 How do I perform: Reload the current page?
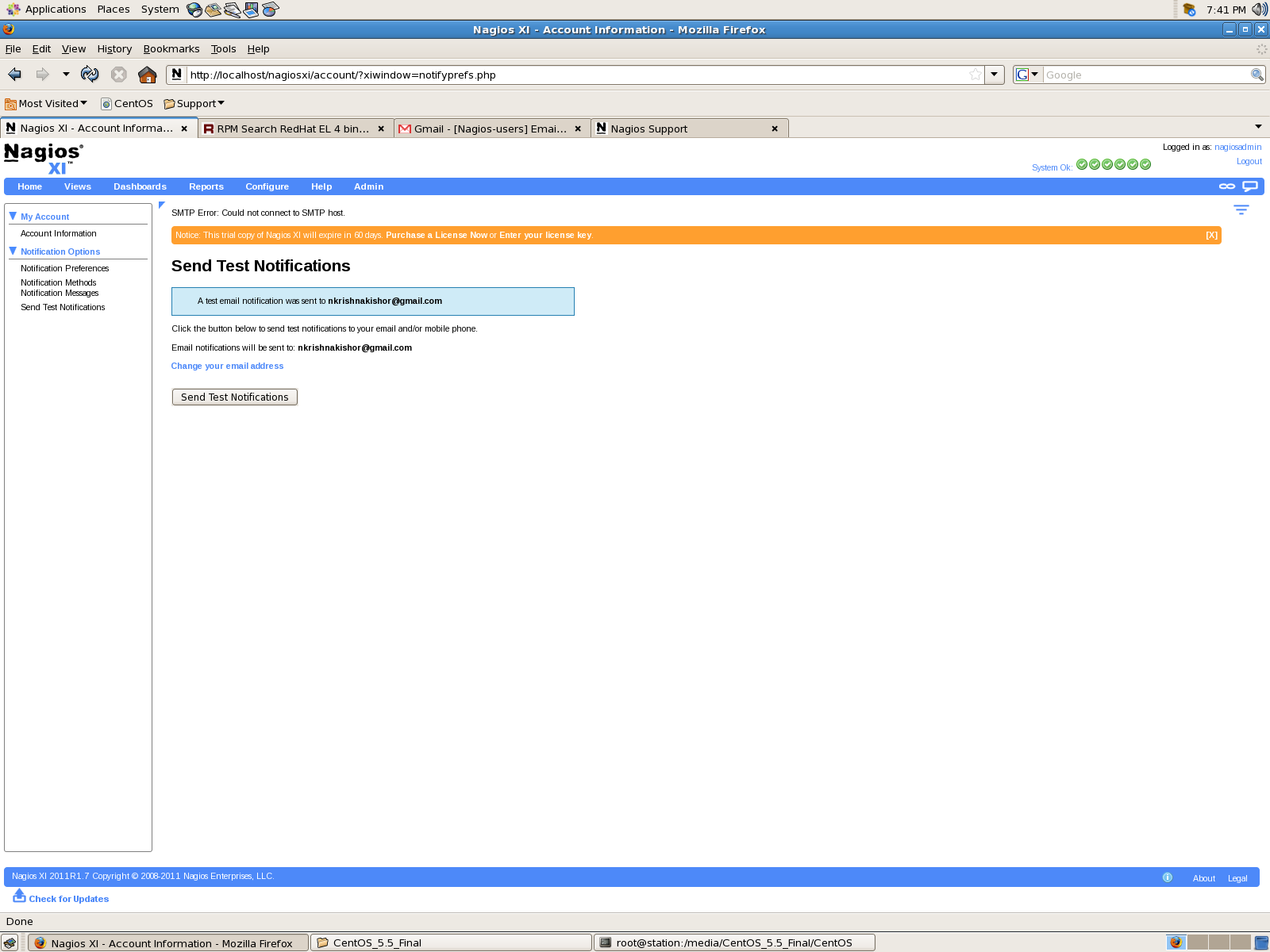90,75
